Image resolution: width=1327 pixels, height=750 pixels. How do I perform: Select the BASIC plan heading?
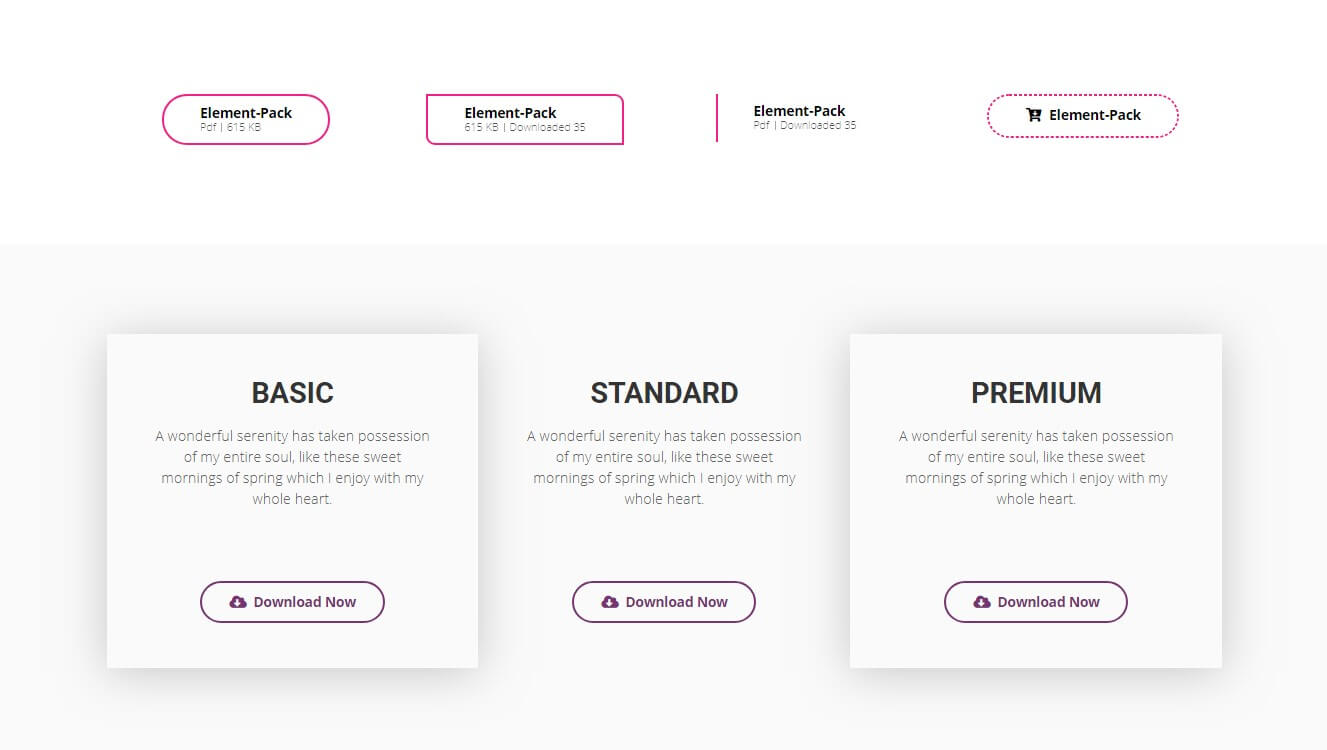click(293, 393)
